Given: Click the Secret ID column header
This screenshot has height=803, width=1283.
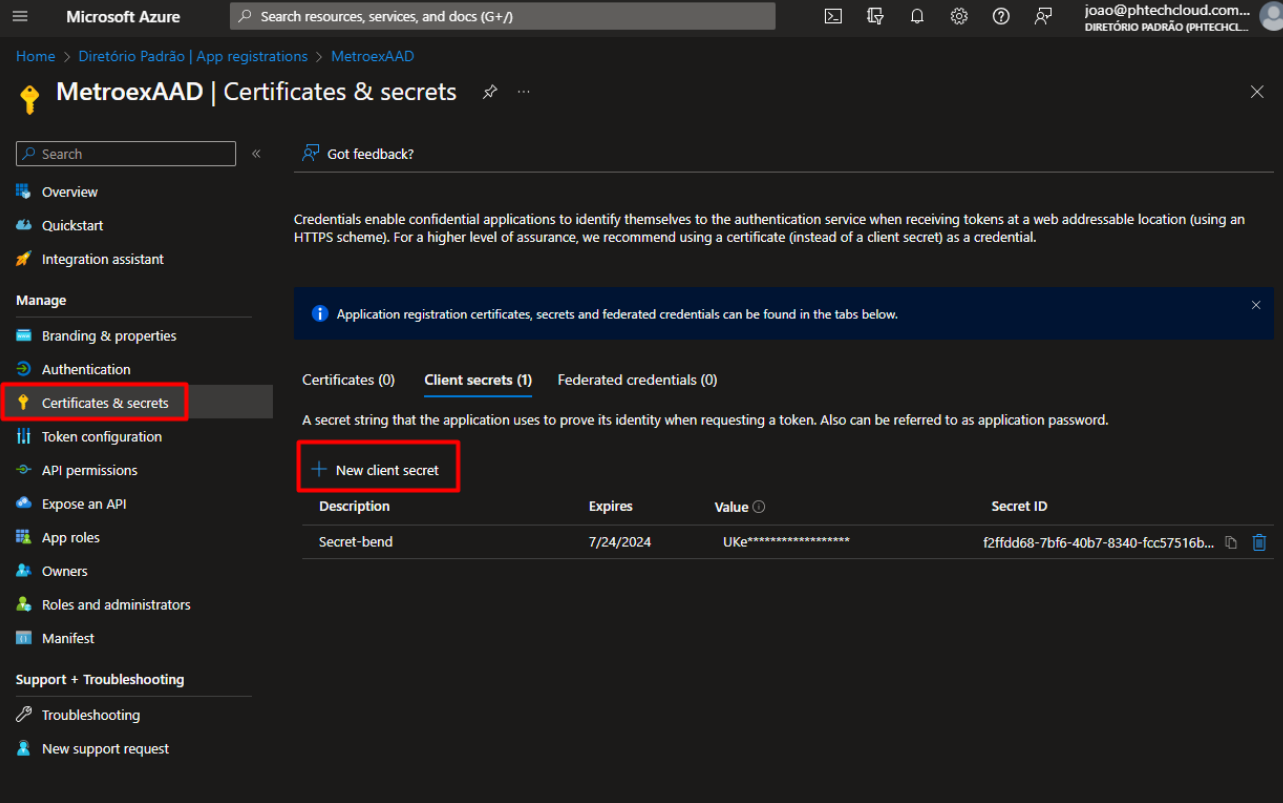Looking at the screenshot, I should pos(1019,506).
